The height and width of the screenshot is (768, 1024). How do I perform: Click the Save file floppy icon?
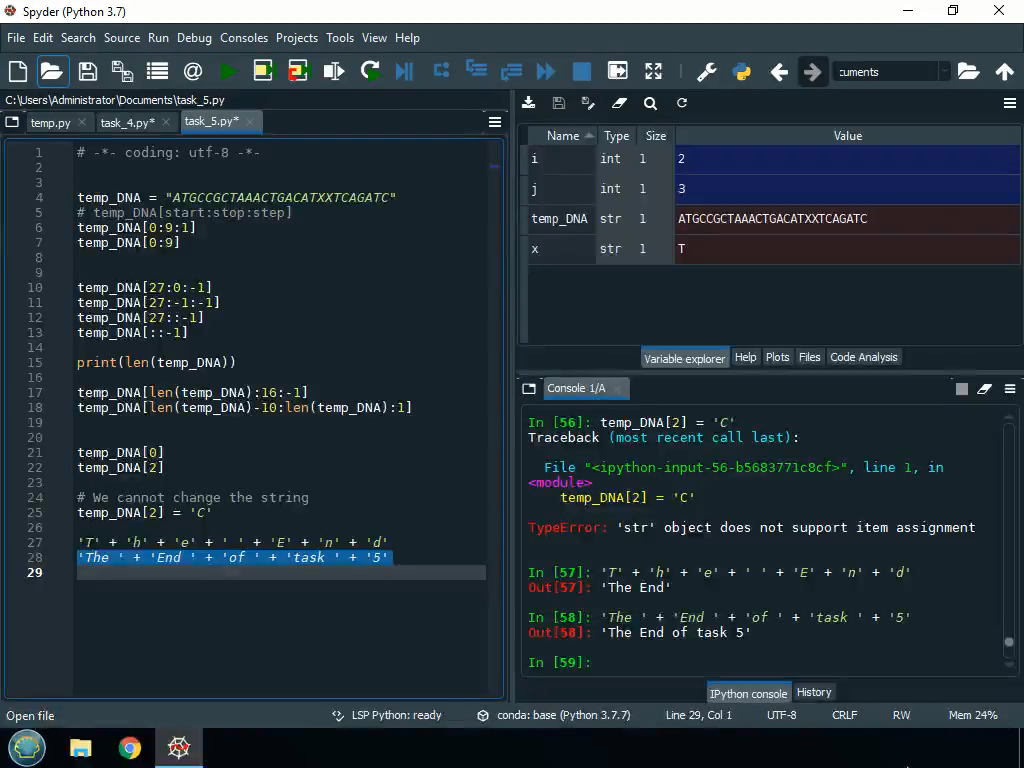tap(87, 71)
